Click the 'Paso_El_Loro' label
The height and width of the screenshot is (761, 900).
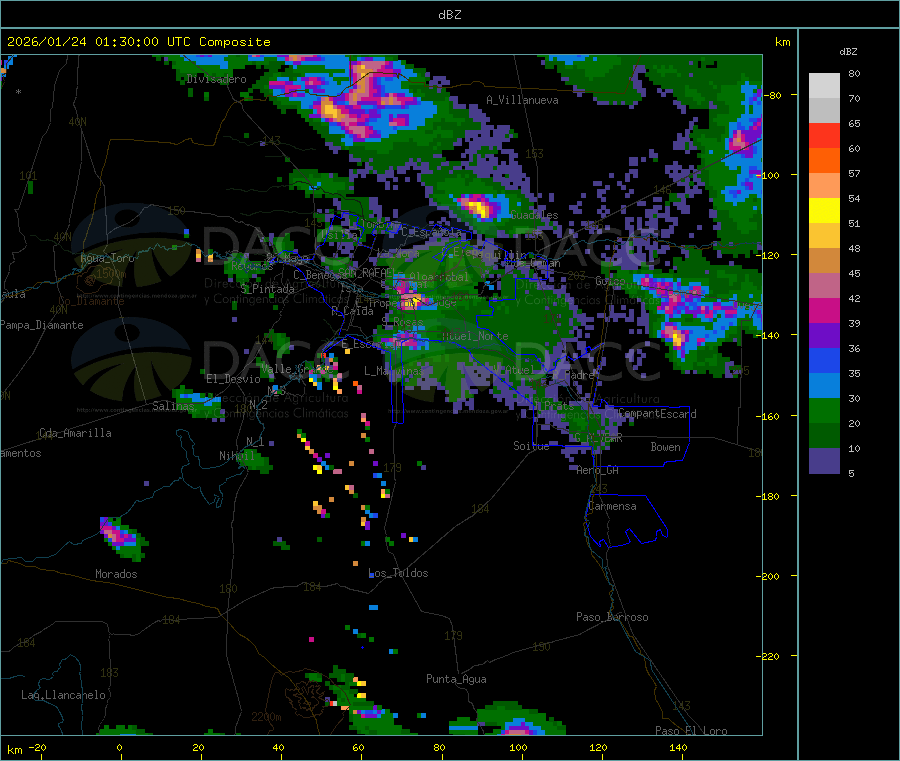tap(691, 731)
